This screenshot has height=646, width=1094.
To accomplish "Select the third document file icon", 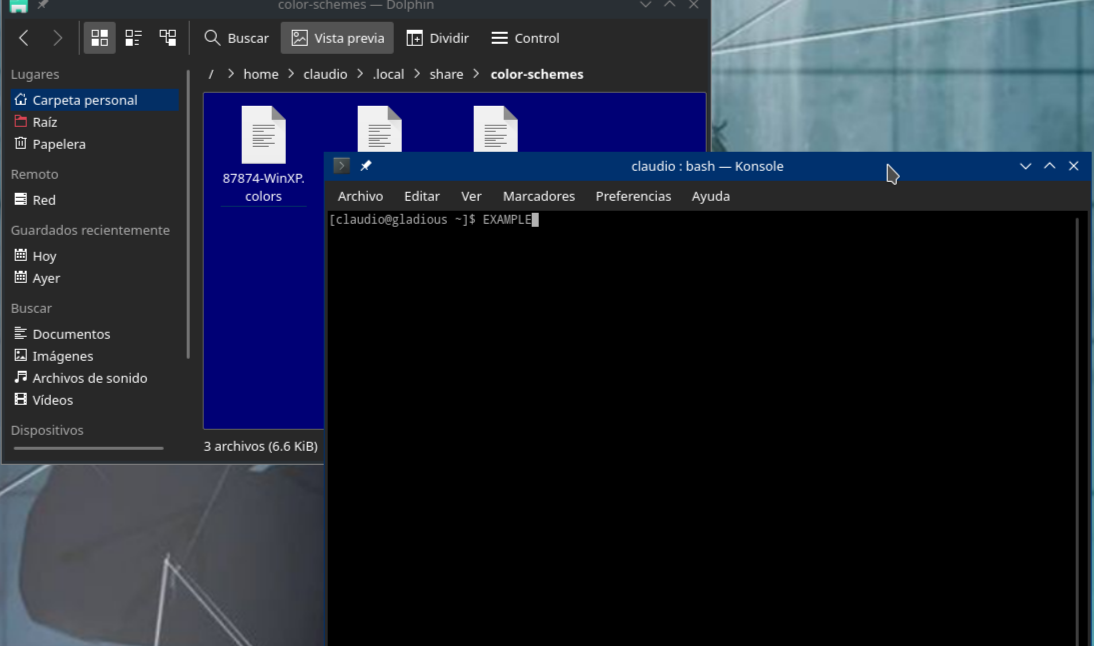I will click(495, 129).
